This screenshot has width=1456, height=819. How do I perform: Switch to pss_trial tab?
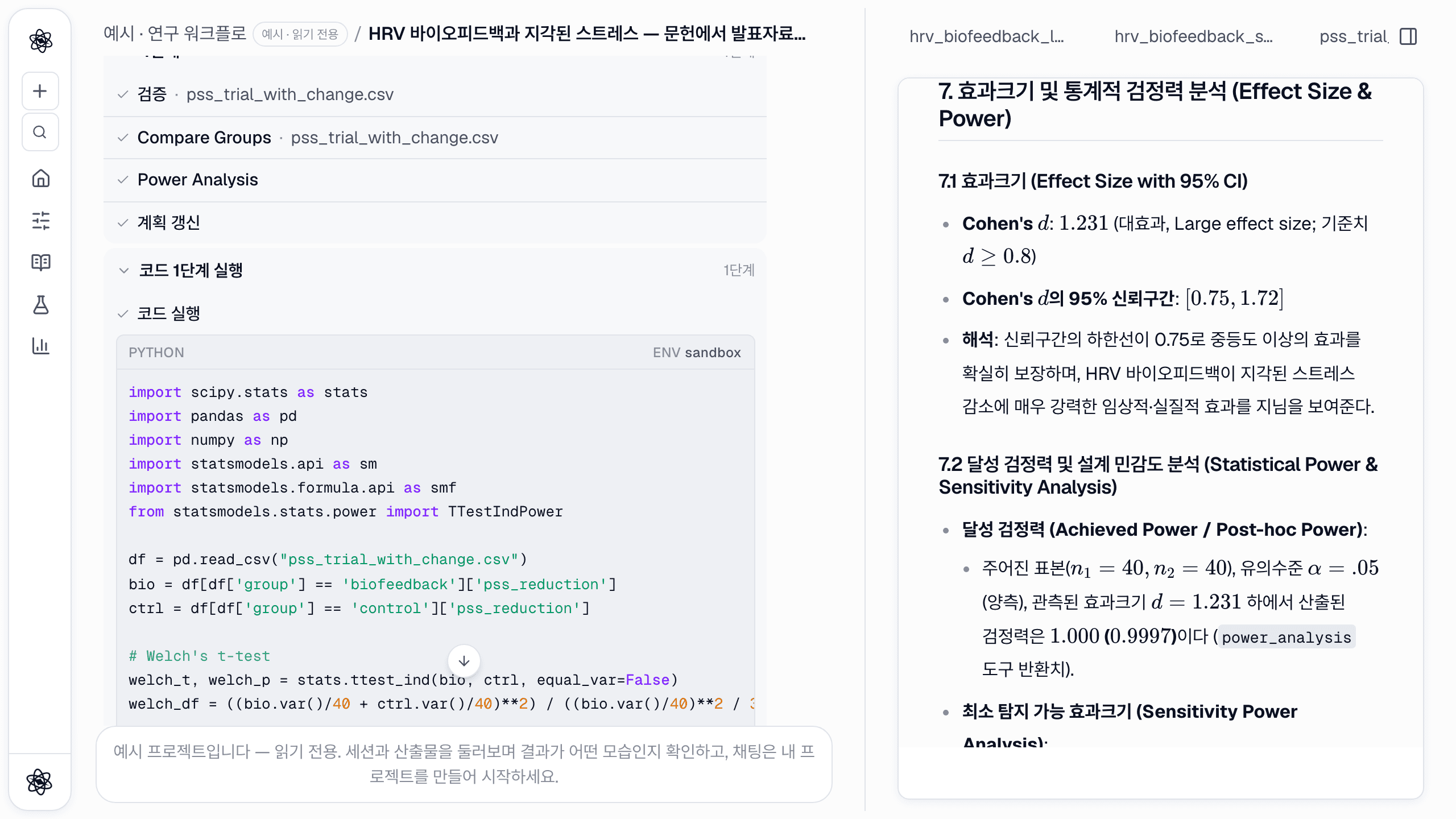1354,36
